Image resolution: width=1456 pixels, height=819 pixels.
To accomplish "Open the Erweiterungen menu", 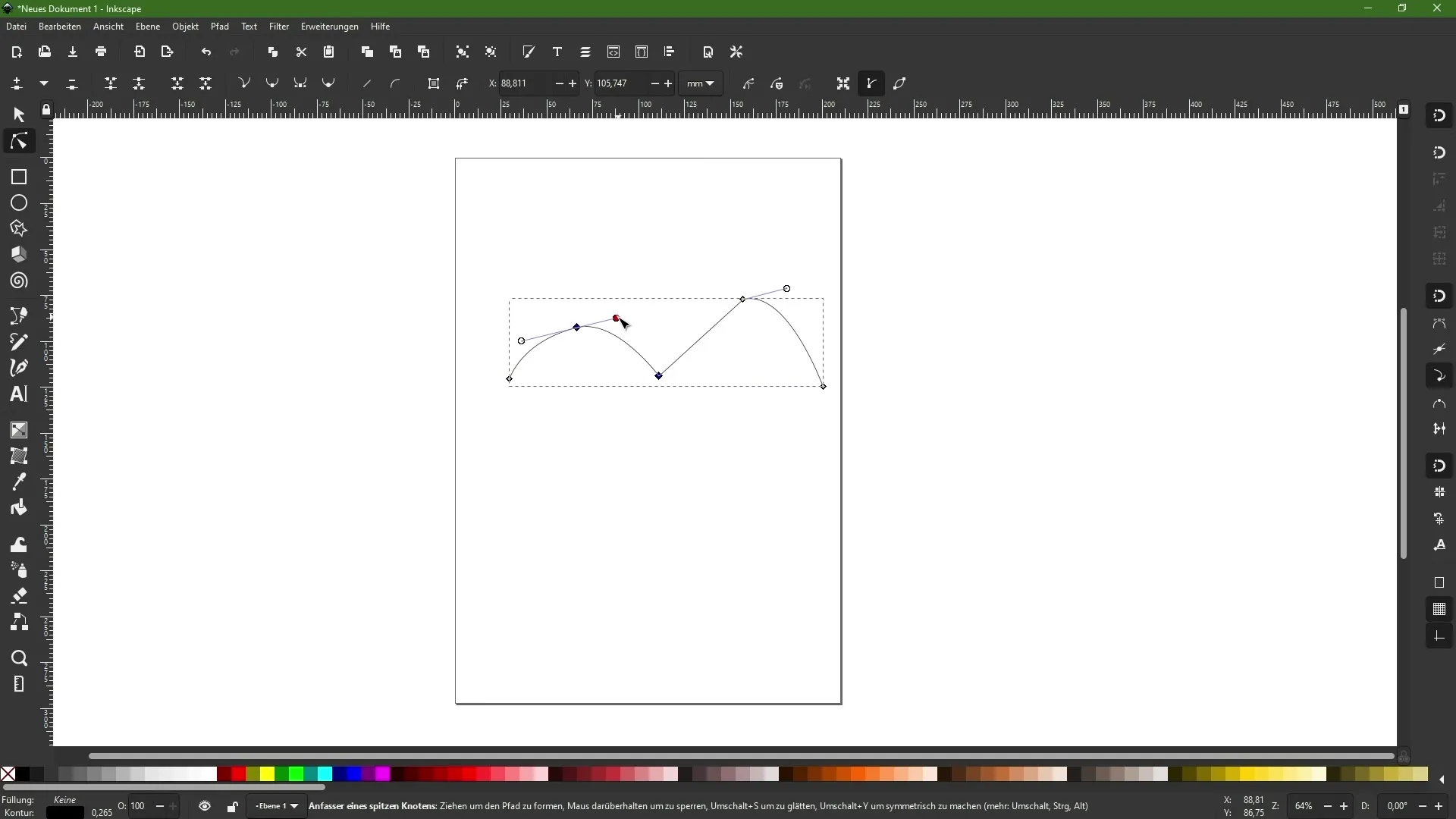I will pos(329,27).
